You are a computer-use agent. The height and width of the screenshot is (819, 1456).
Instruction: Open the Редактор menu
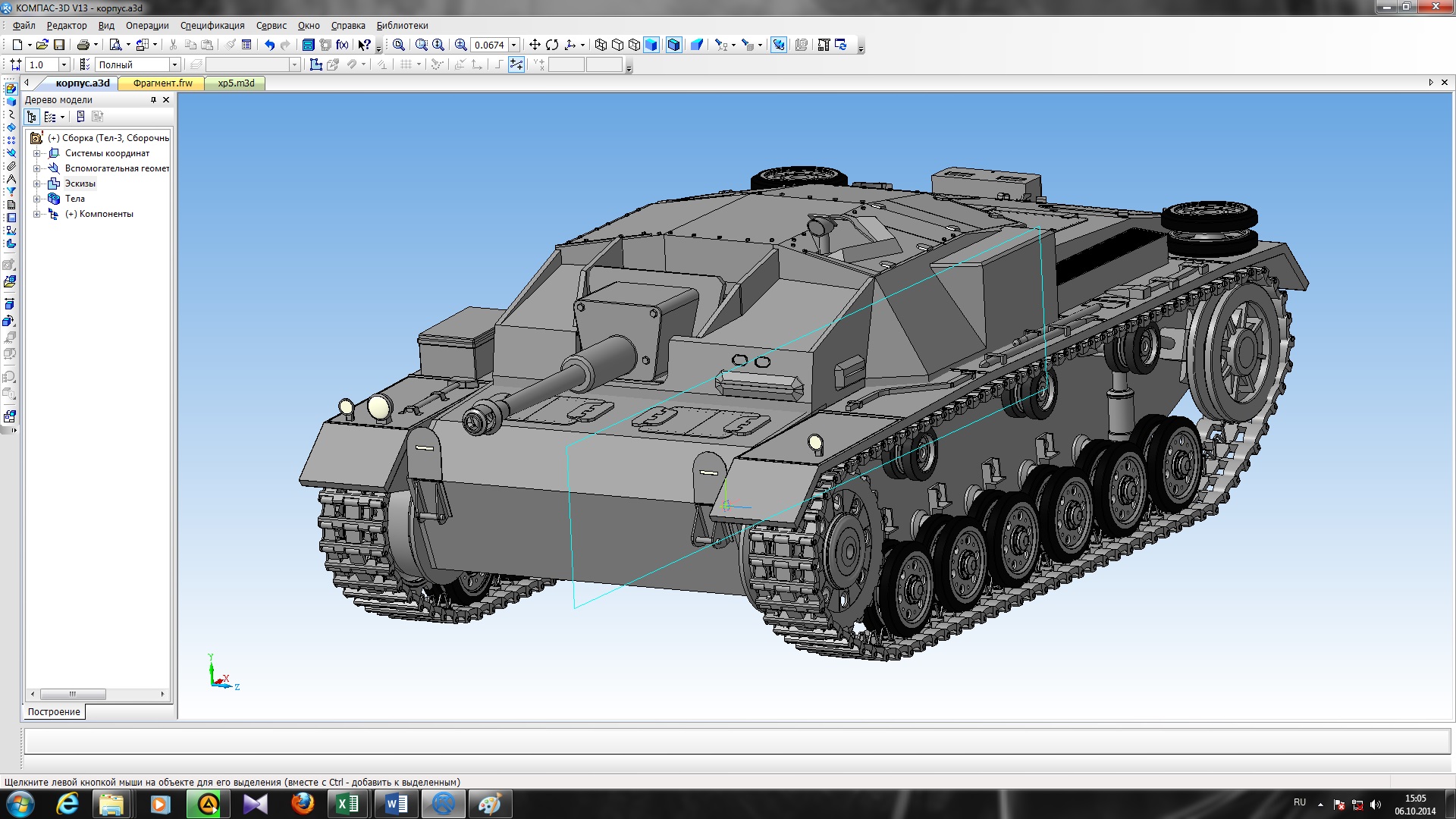(x=67, y=25)
